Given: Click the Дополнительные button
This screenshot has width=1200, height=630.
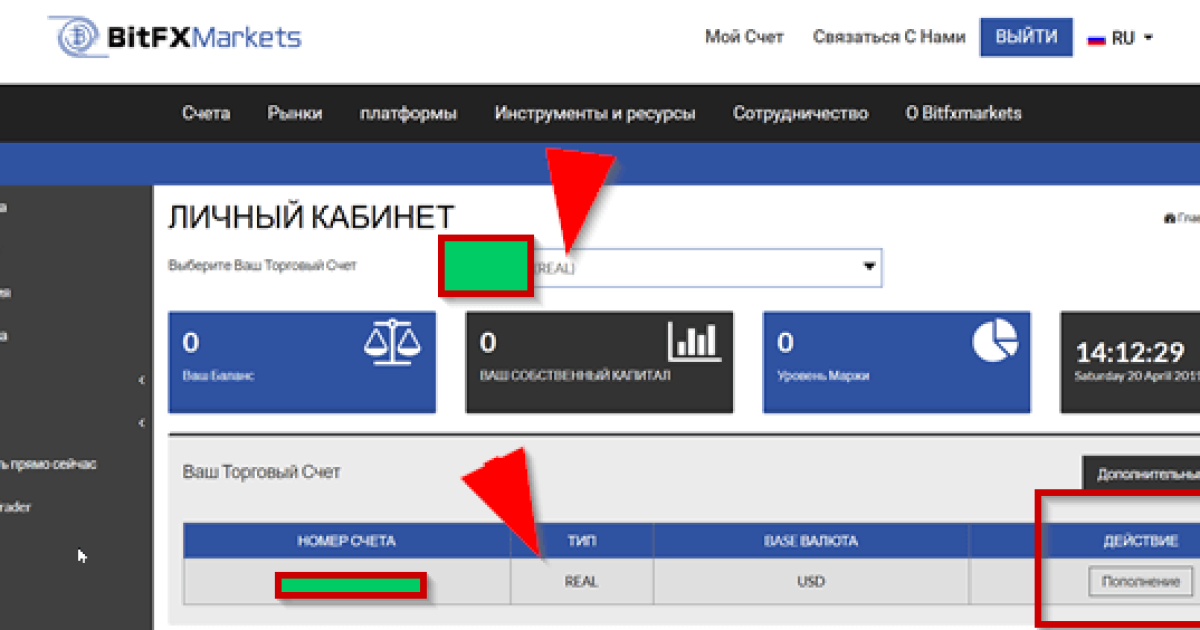Looking at the screenshot, I should [1141, 474].
